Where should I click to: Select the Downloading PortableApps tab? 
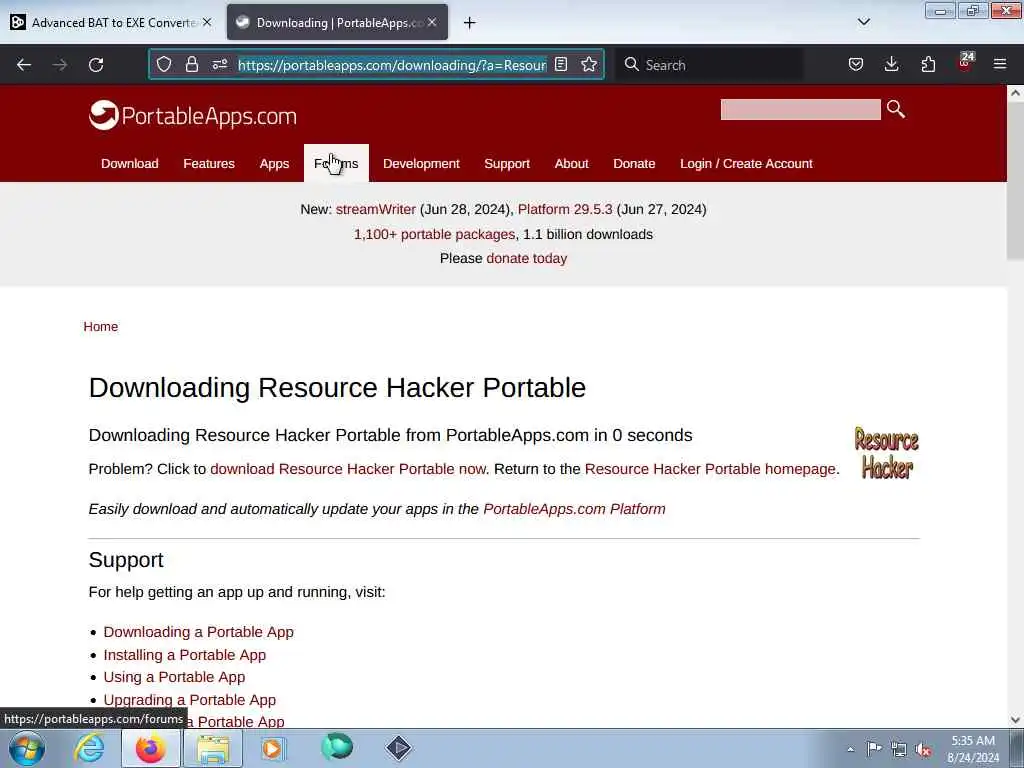[337, 22]
